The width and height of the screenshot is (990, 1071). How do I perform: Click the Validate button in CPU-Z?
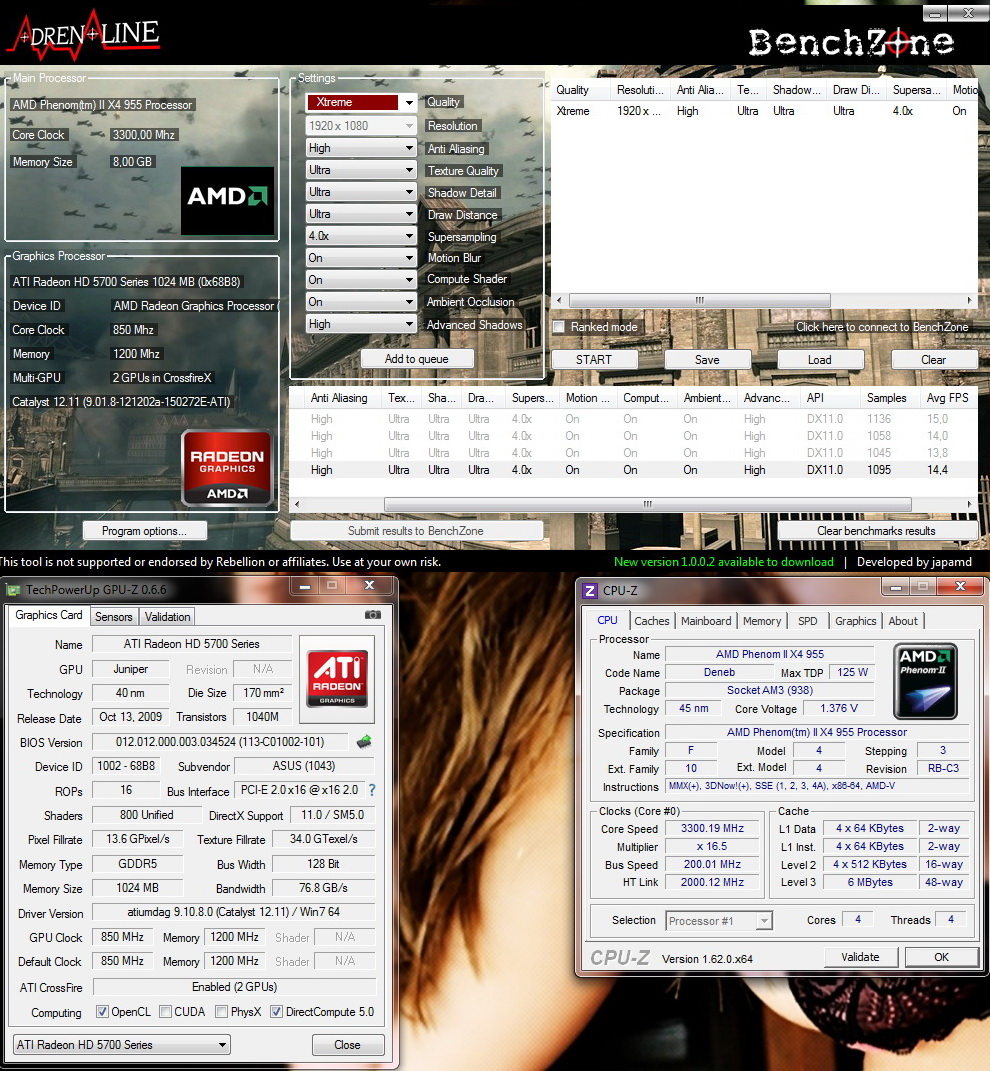(861, 957)
